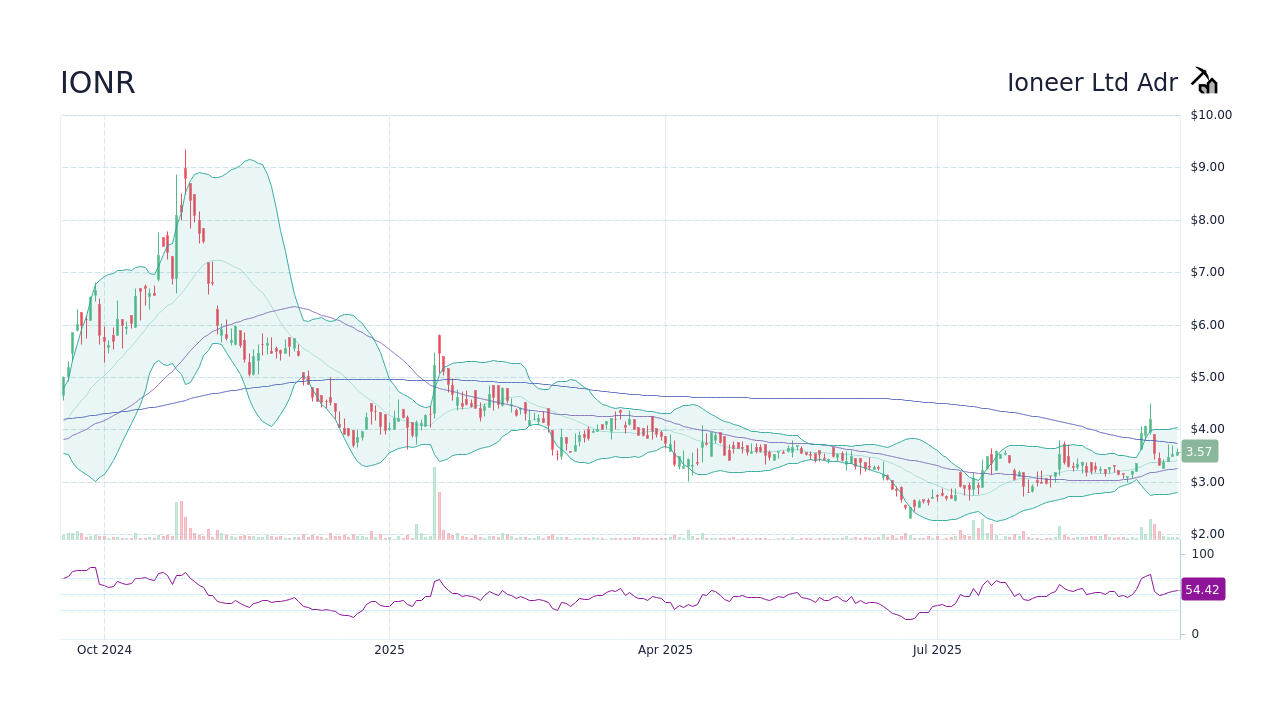Click the 2025 date label

pos(389,650)
